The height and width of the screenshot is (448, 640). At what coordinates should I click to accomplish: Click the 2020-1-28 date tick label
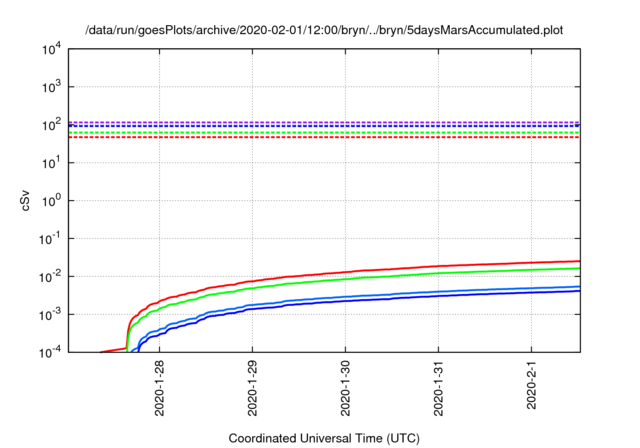tap(159, 388)
